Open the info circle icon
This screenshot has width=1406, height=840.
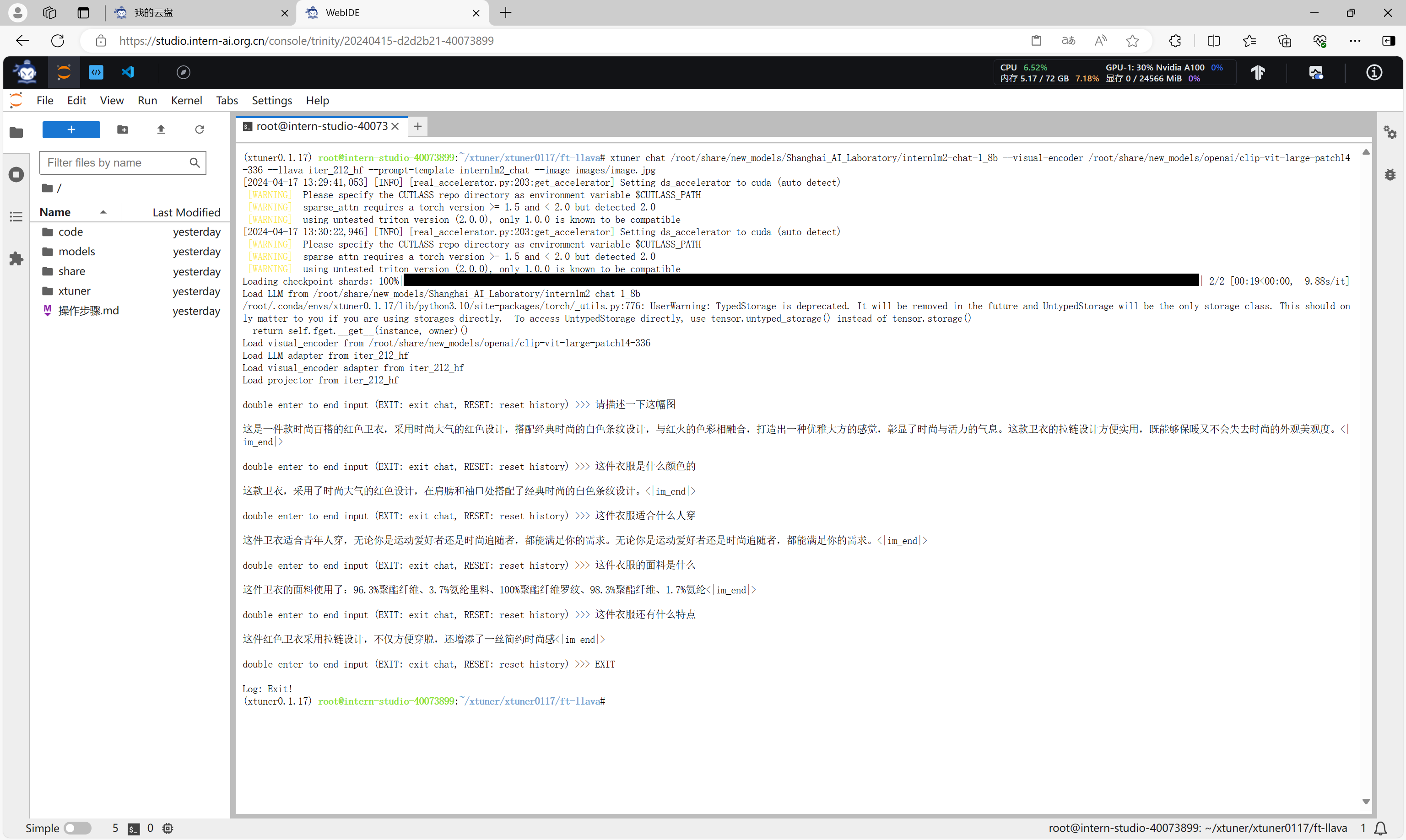point(1374,72)
